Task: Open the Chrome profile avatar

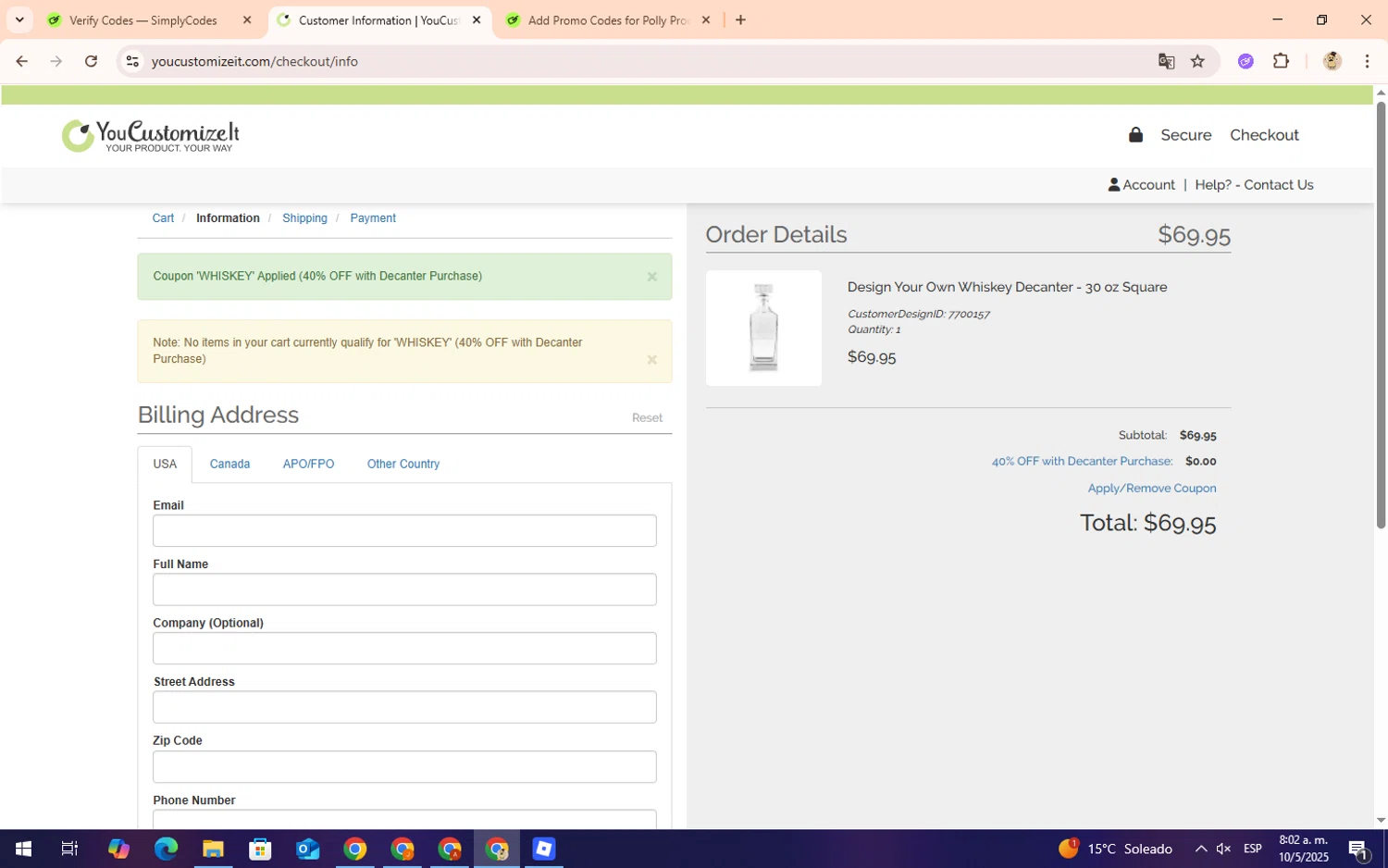Action: click(1332, 61)
